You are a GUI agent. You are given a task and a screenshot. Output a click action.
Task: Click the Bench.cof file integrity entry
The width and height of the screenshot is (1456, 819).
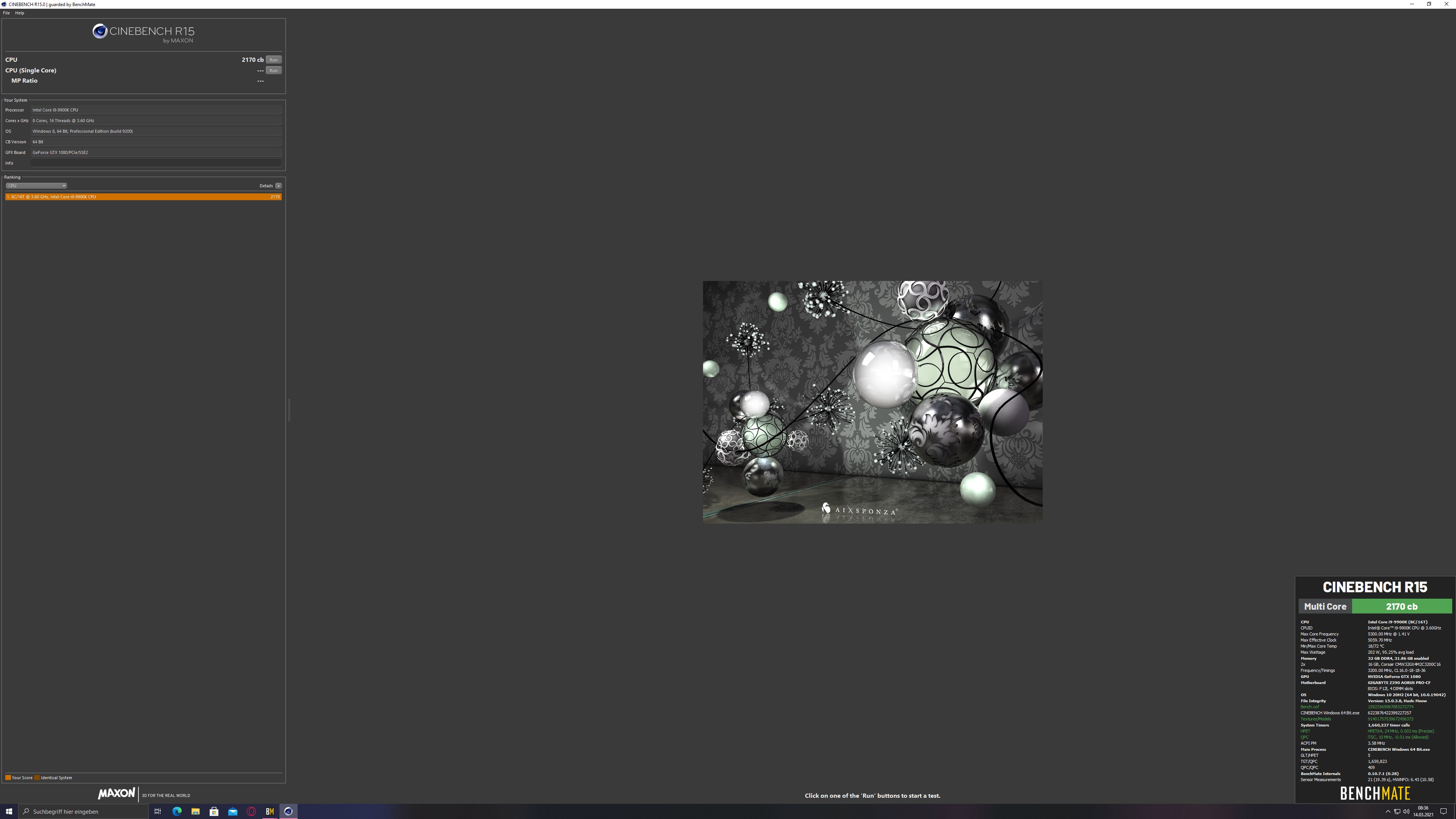click(1310, 707)
